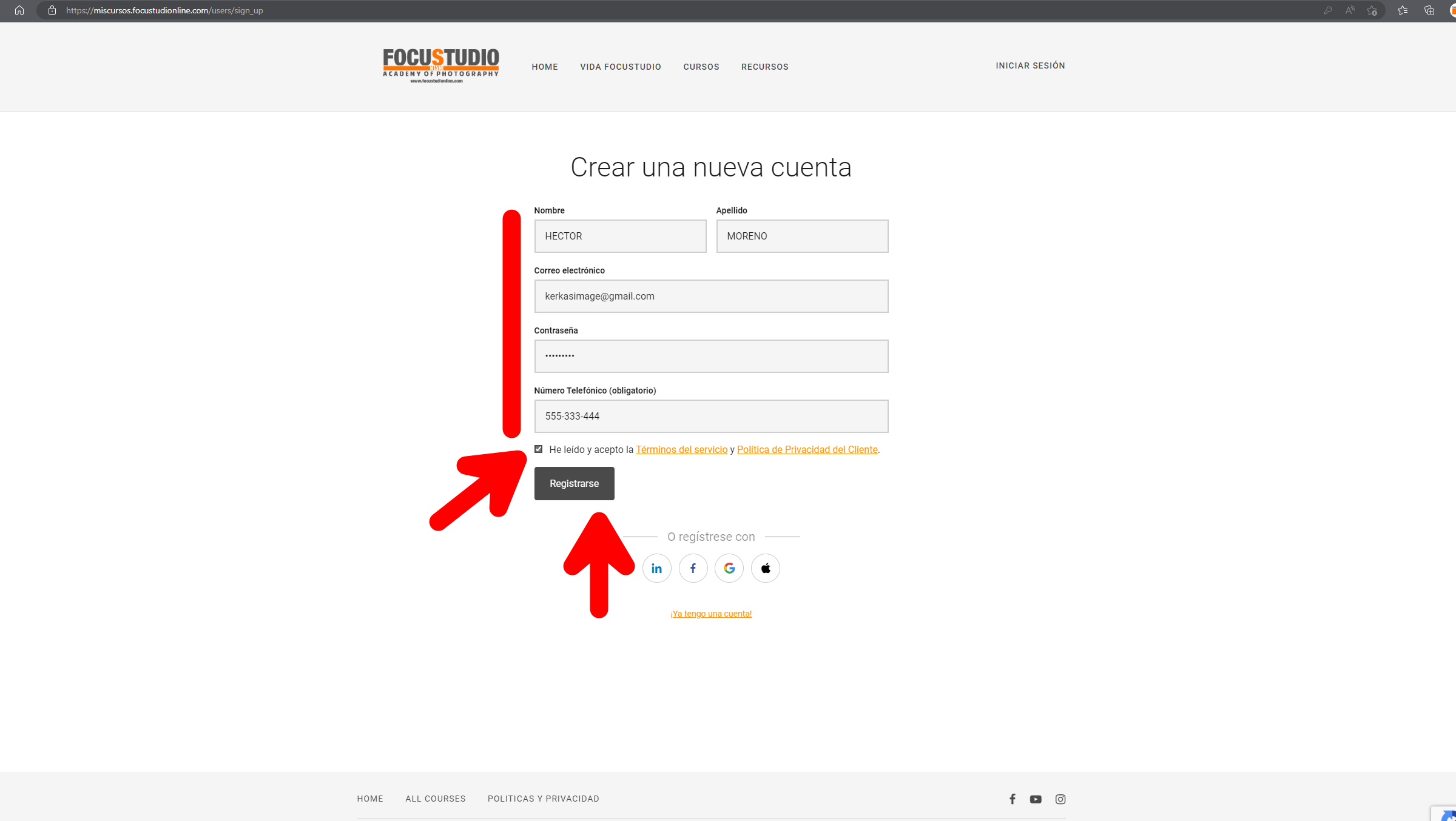Focus the Correo electrónico input field

pos(711,296)
